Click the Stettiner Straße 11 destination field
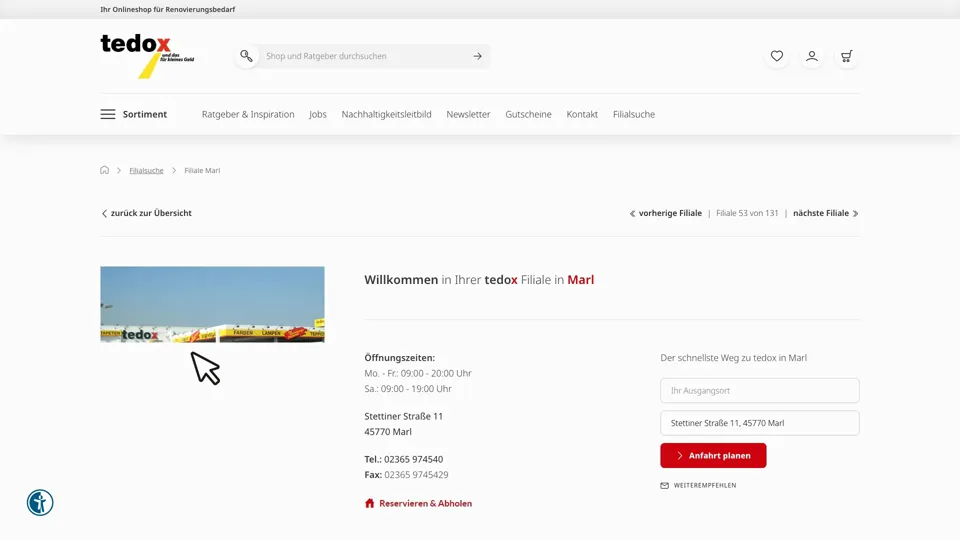This screenshot has height=540, width=960. (760, 423)
